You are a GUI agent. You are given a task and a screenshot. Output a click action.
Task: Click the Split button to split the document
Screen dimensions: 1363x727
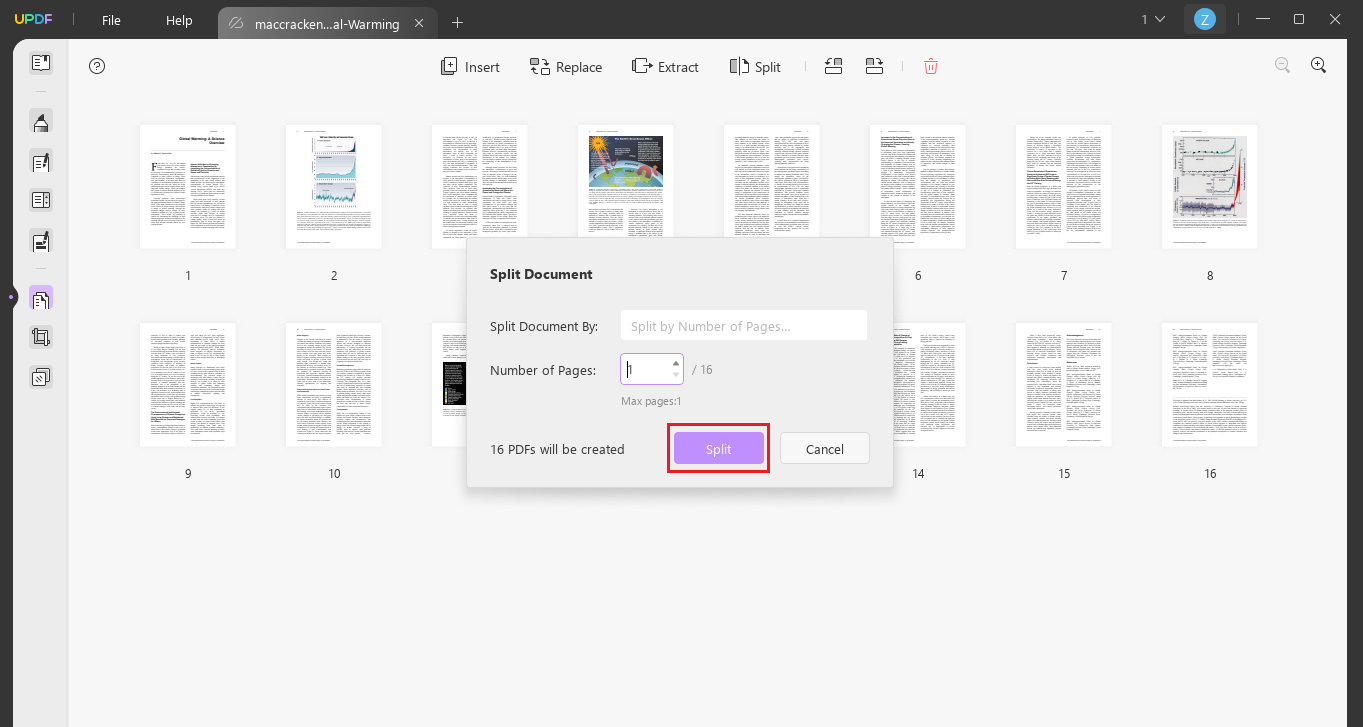[718, 448]
